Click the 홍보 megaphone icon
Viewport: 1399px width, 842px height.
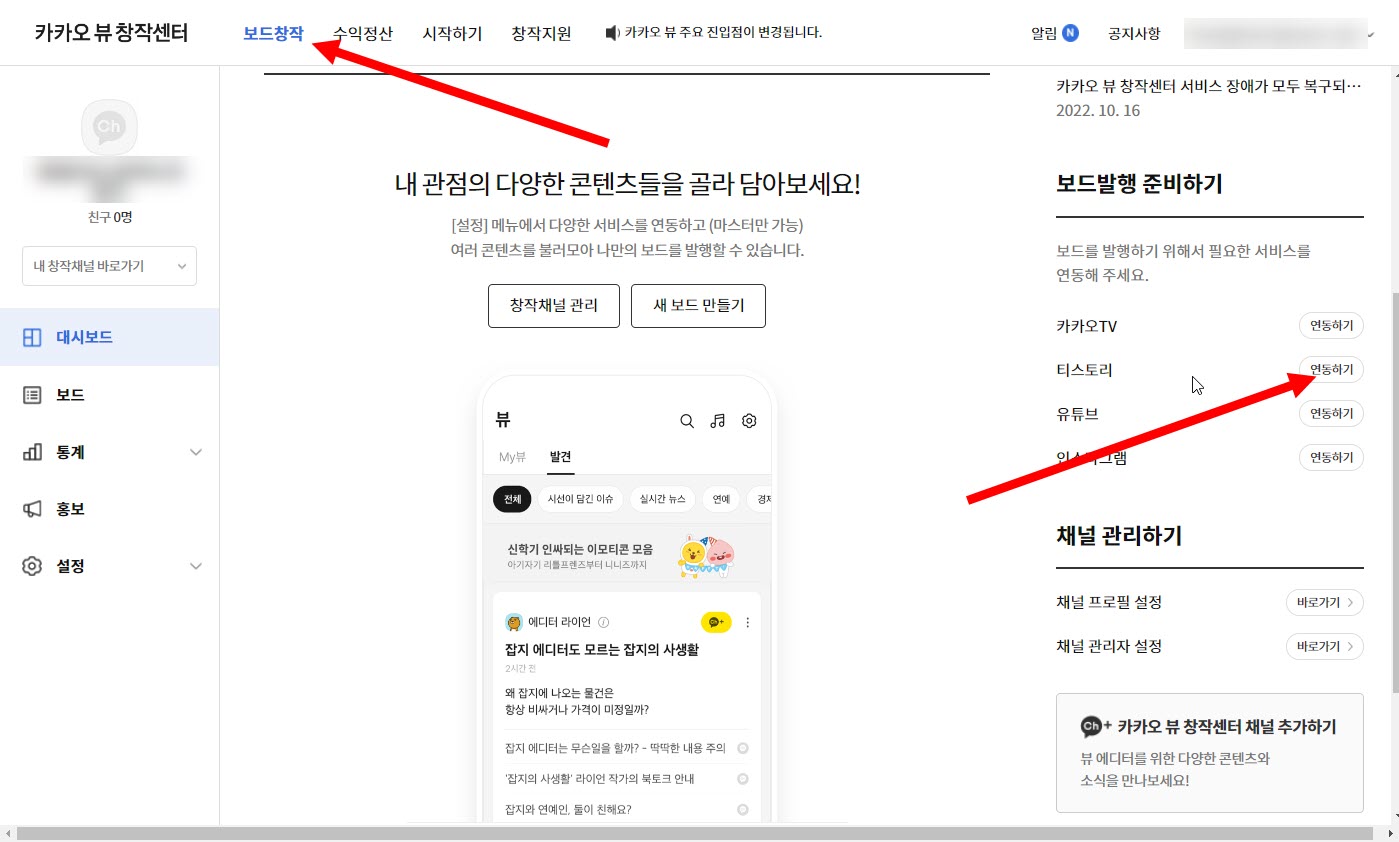point(32,509)
